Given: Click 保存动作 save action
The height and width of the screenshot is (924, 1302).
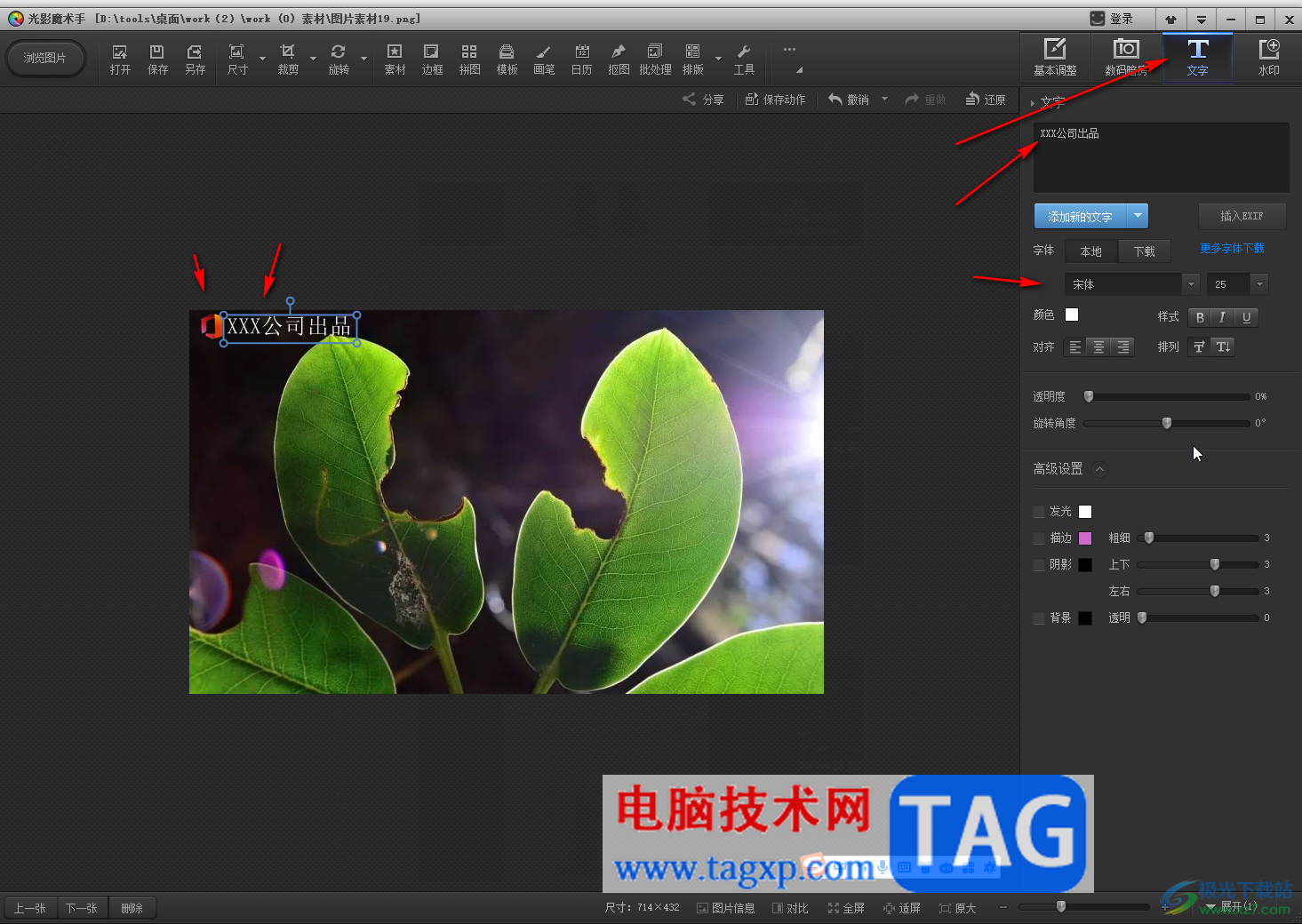Looking at the screenshot, I should (775, 100).
